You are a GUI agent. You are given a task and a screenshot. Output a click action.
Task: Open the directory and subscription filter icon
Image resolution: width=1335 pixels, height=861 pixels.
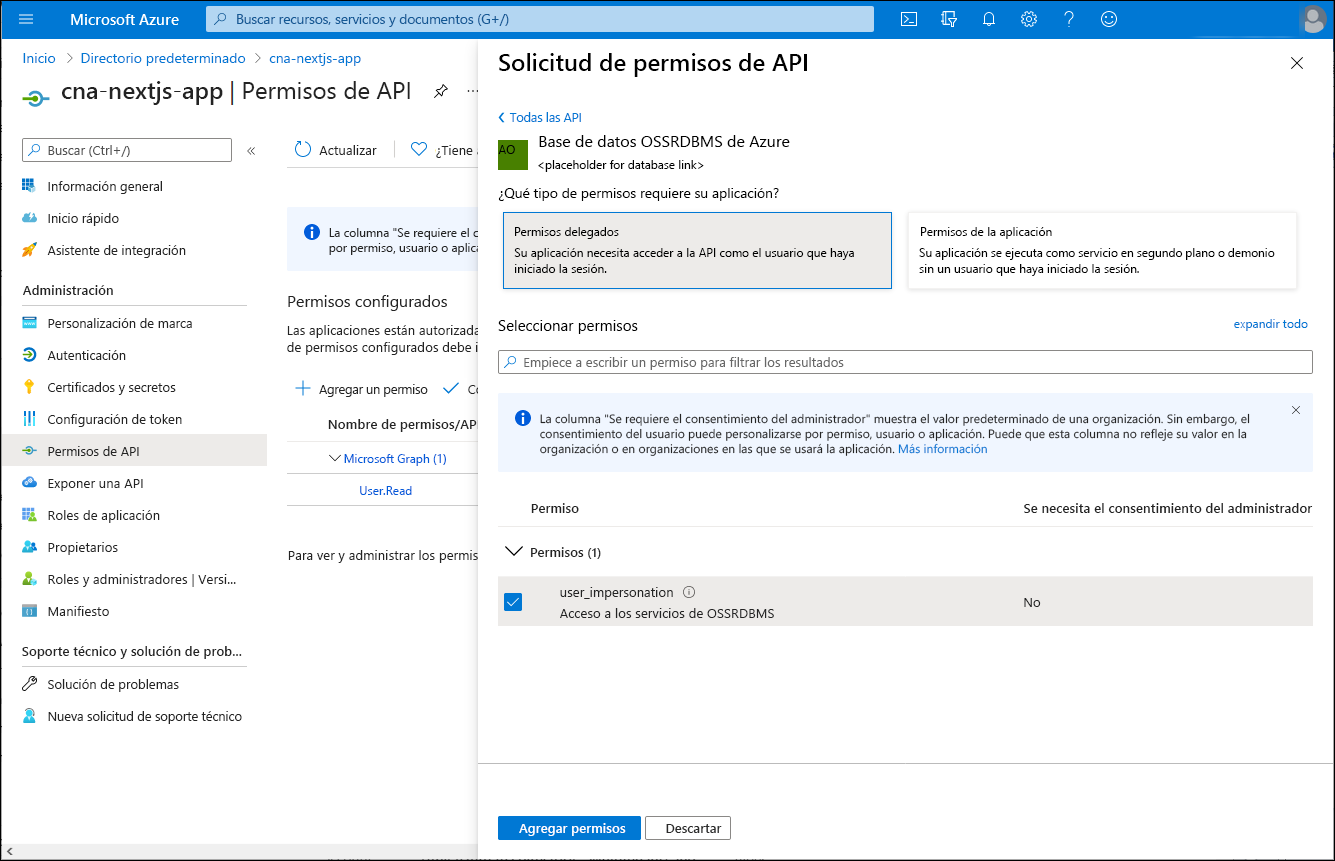click(949, 19)
